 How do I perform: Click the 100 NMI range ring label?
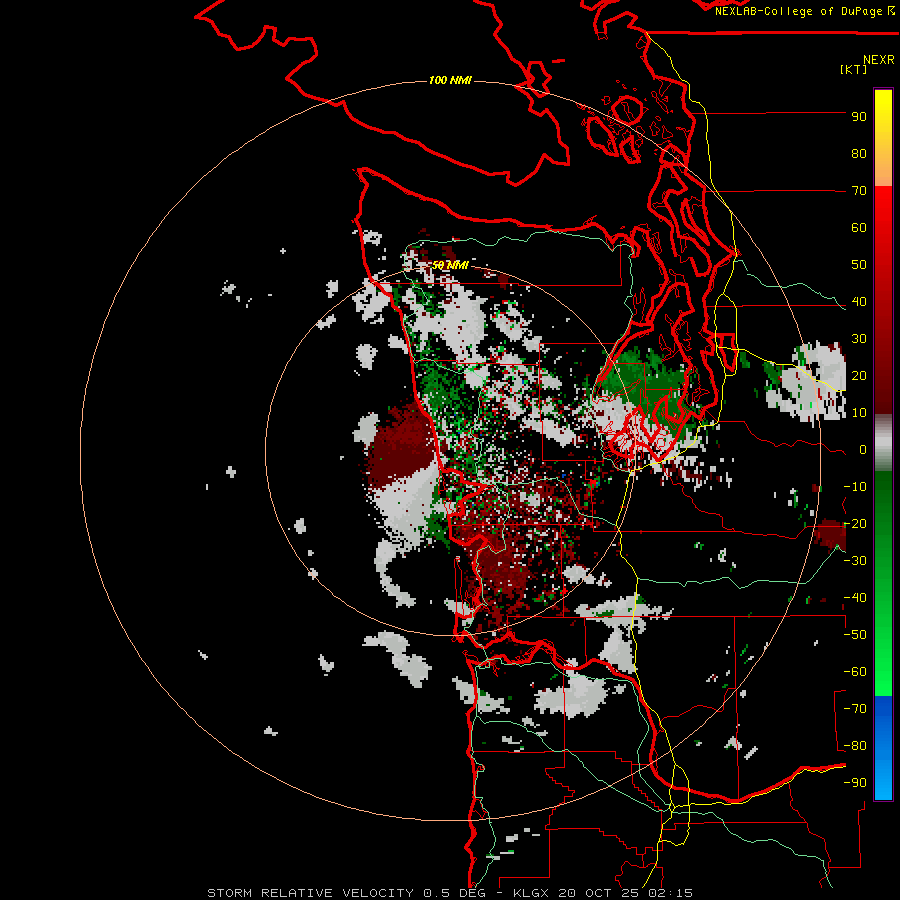[x=450, y=80]
